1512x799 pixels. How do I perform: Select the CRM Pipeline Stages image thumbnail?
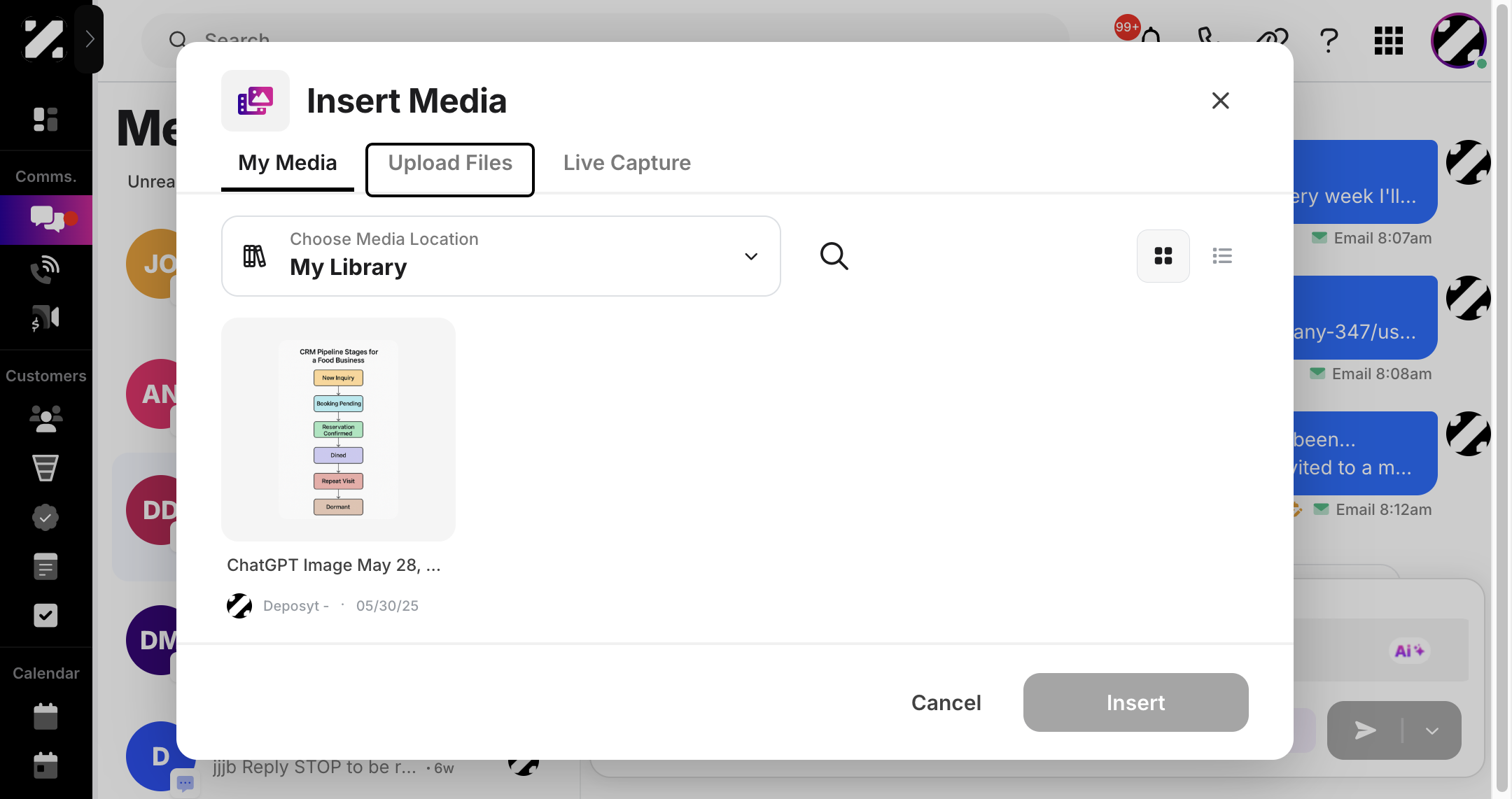338,430
